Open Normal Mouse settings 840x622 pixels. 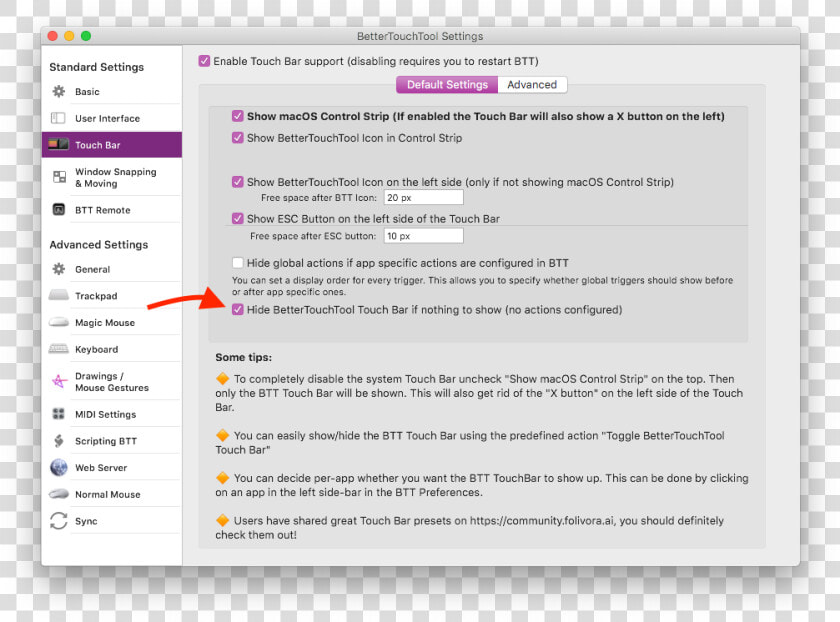click(111, 494)
